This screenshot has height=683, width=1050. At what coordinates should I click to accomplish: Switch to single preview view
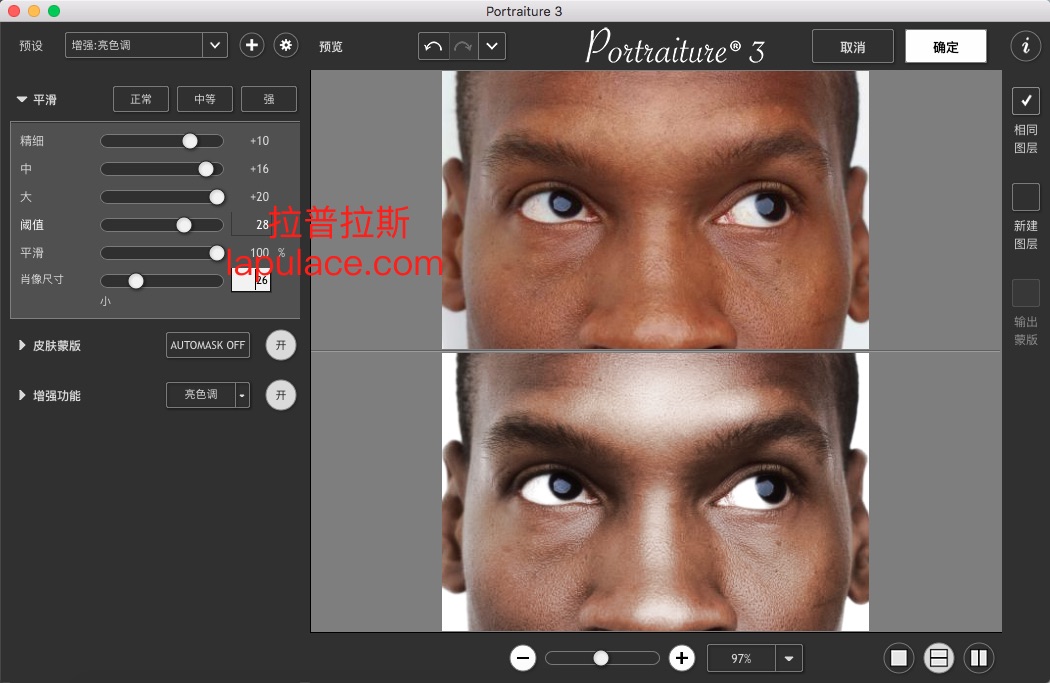pos(899,658)
